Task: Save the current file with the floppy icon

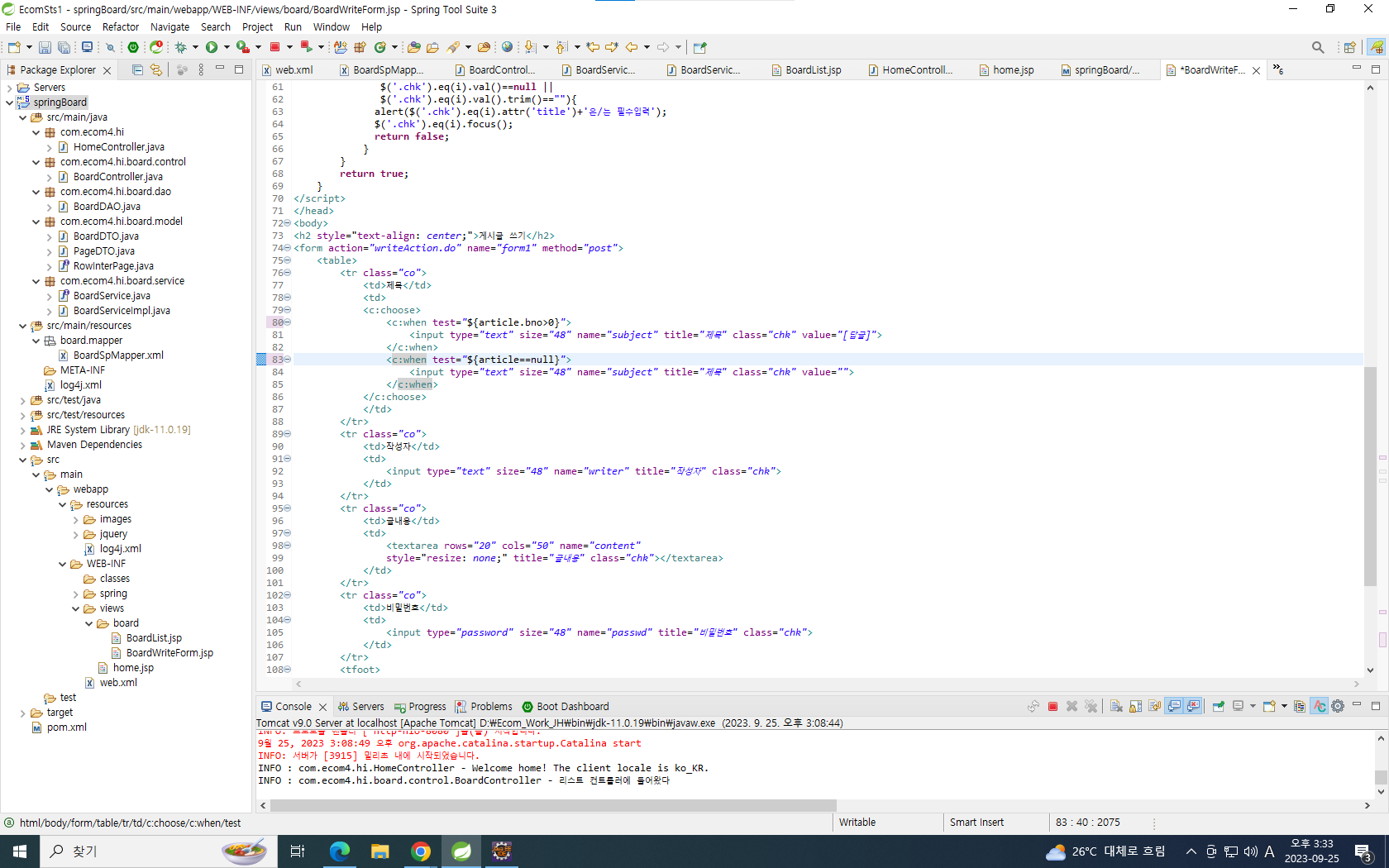Action: (45, 47)
